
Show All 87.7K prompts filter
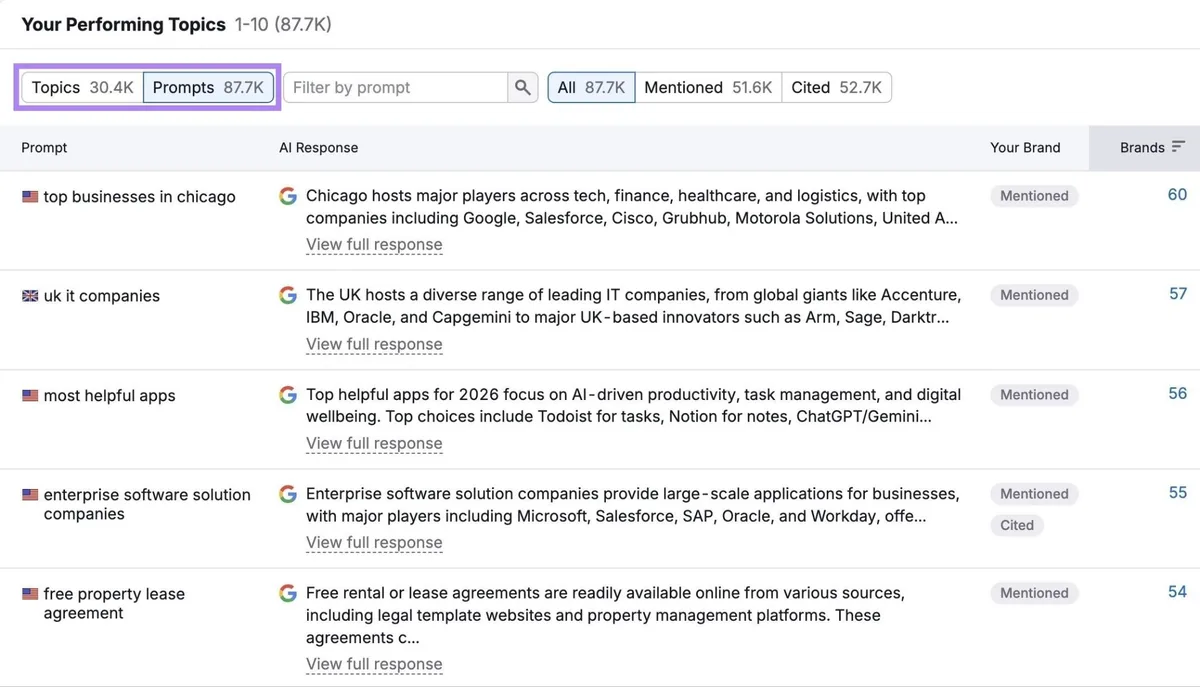(x=591, y=88)
